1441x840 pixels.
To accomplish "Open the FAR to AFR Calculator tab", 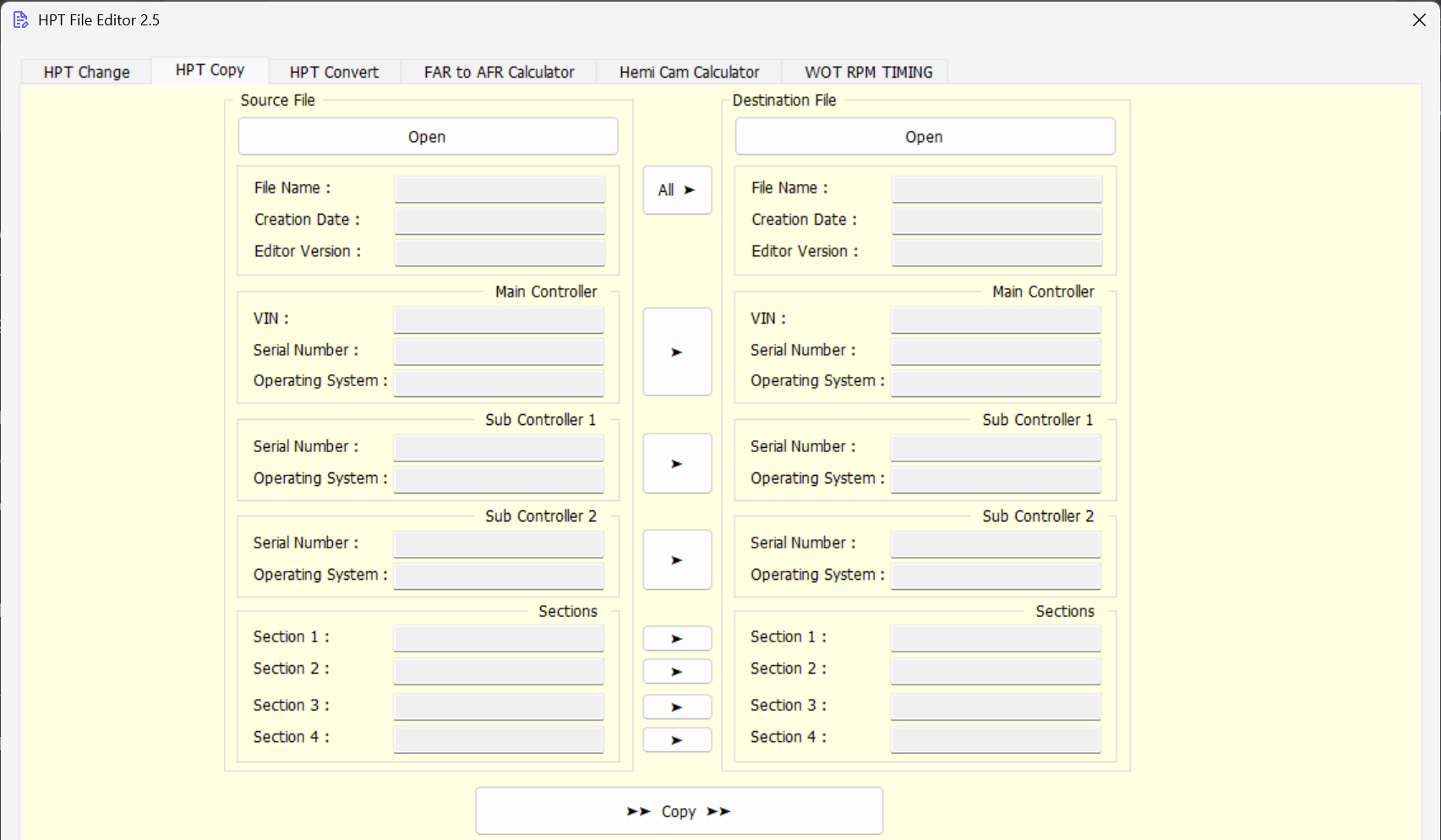I will click(x=498, y=72).
